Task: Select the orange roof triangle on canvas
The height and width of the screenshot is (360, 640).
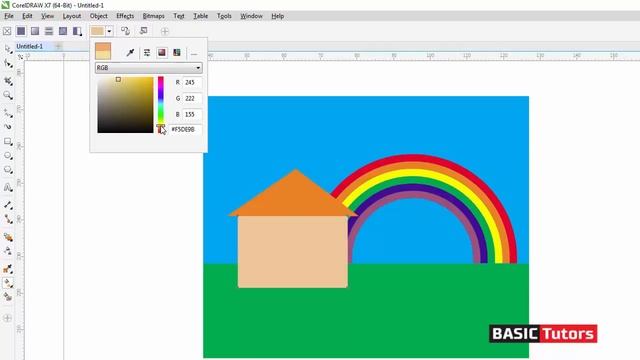Action: coord(295,198)
